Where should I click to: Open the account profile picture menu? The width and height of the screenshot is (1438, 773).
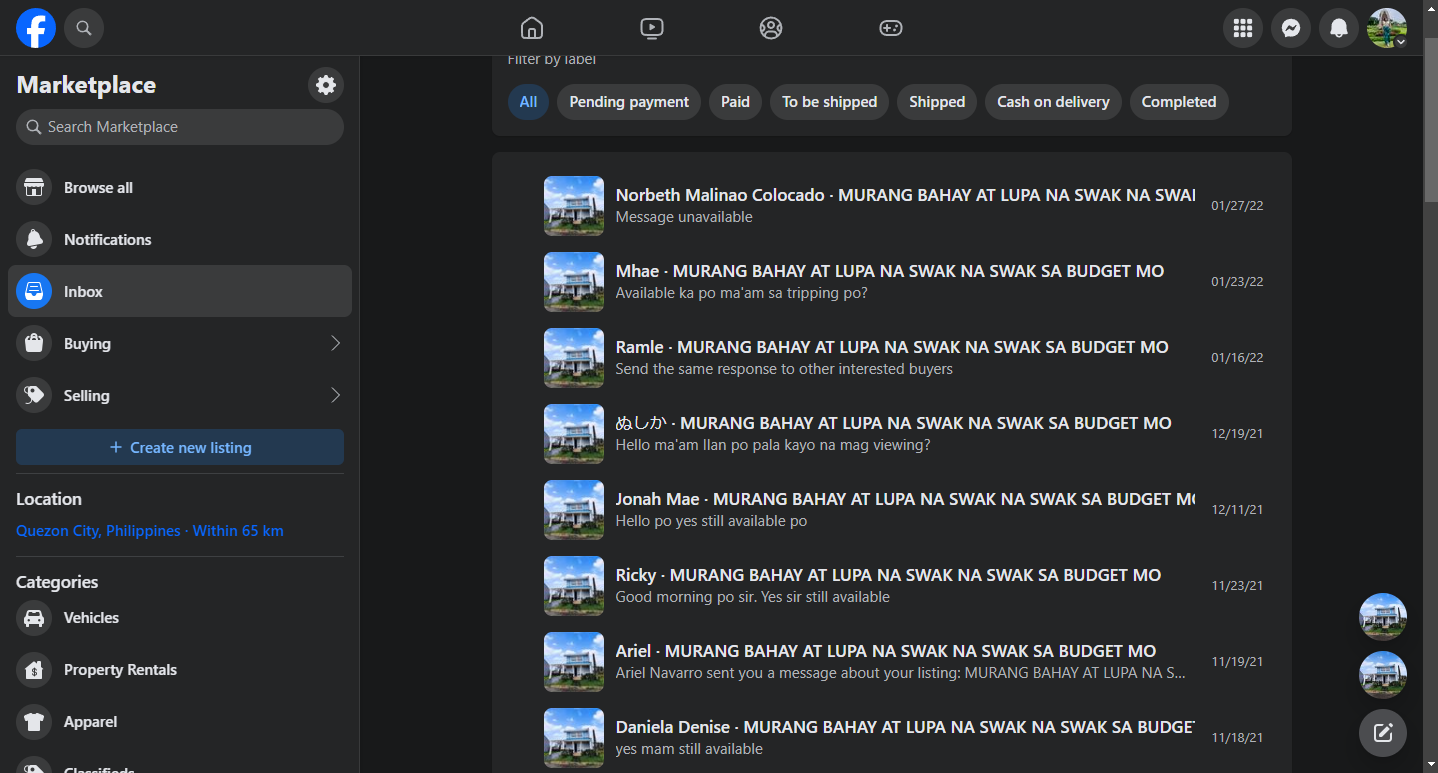click(1387, 28)
